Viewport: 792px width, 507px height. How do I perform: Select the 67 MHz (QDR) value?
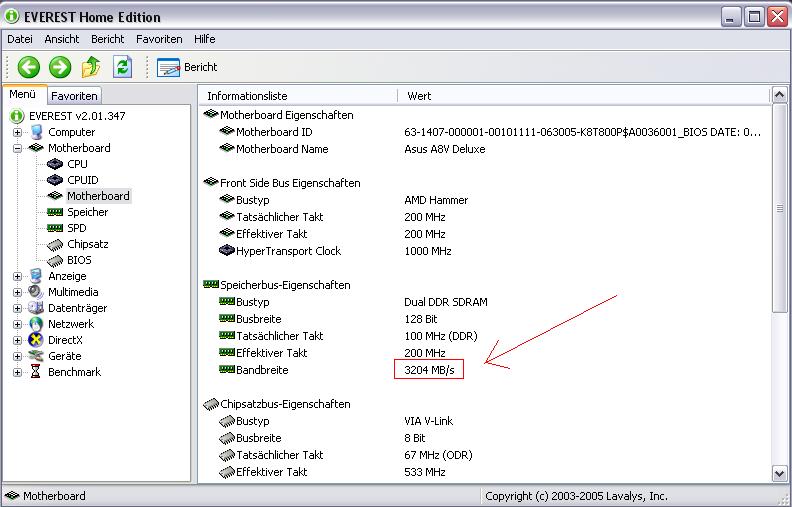click(438, 455)
